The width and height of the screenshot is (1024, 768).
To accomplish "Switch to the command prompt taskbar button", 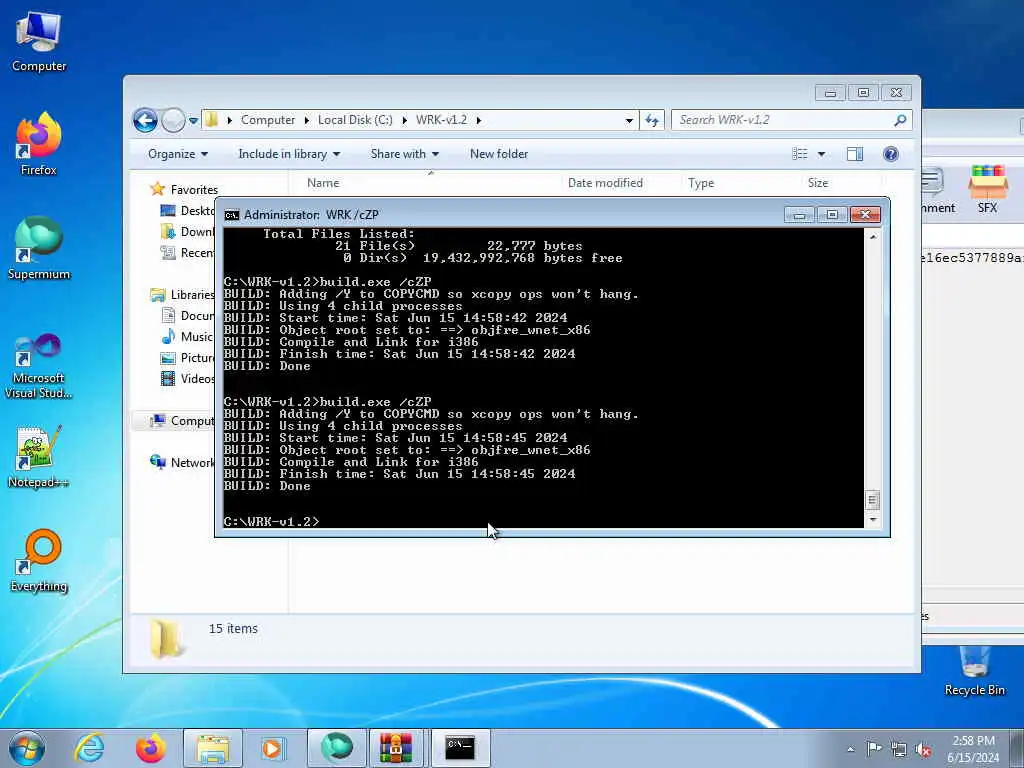I will click(x=460, y=748).
